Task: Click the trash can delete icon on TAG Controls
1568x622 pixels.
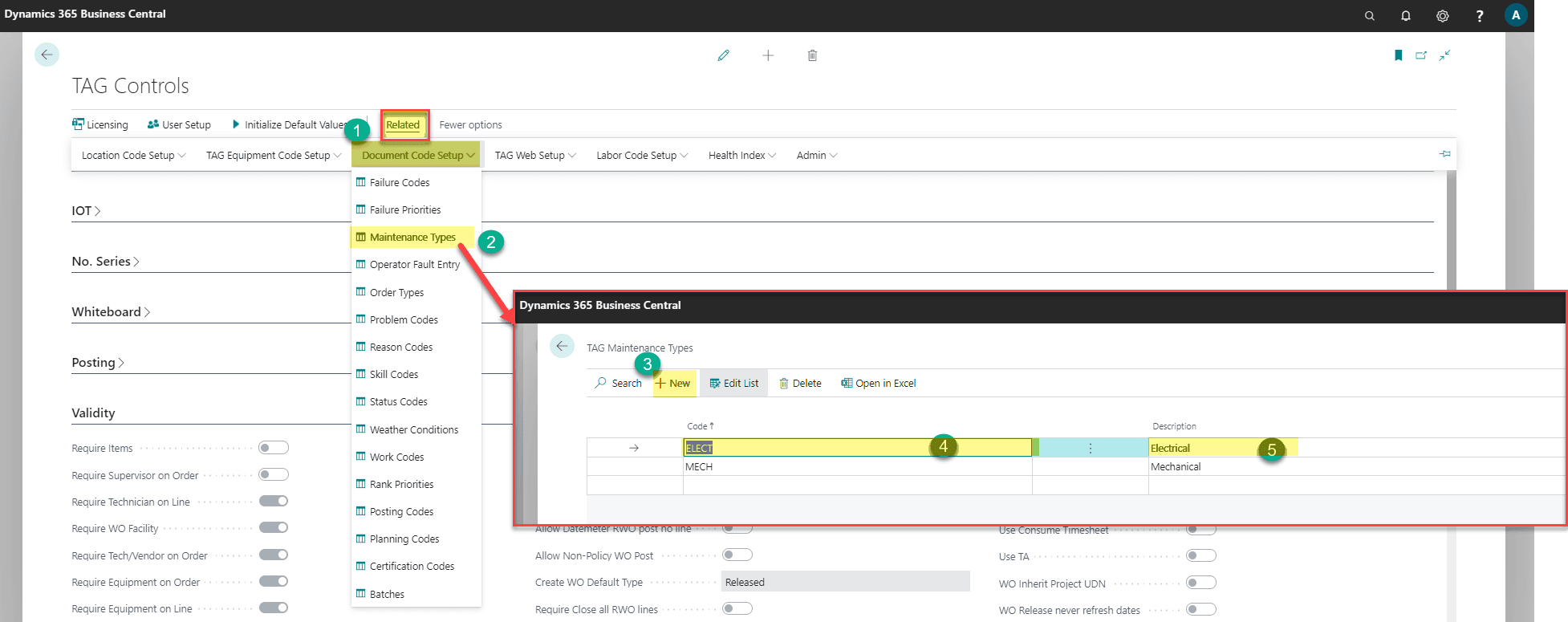Action: coord(812,55)
